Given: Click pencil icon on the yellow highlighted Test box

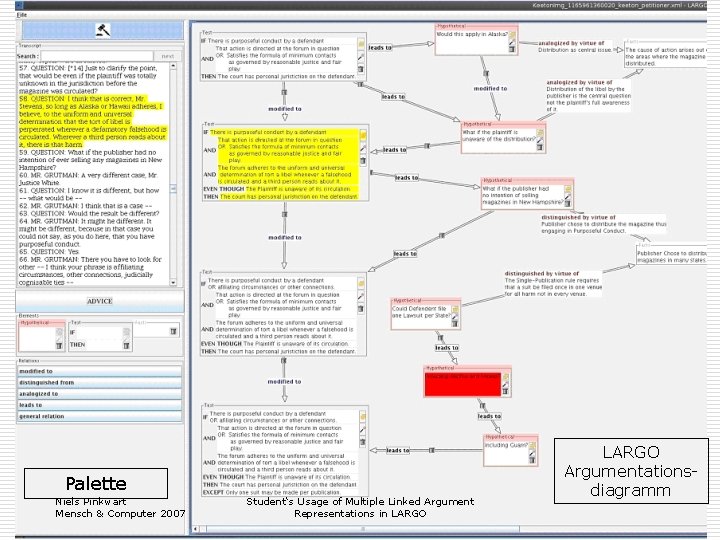Looking at the screenshot, I should click(x=363, y=148).
